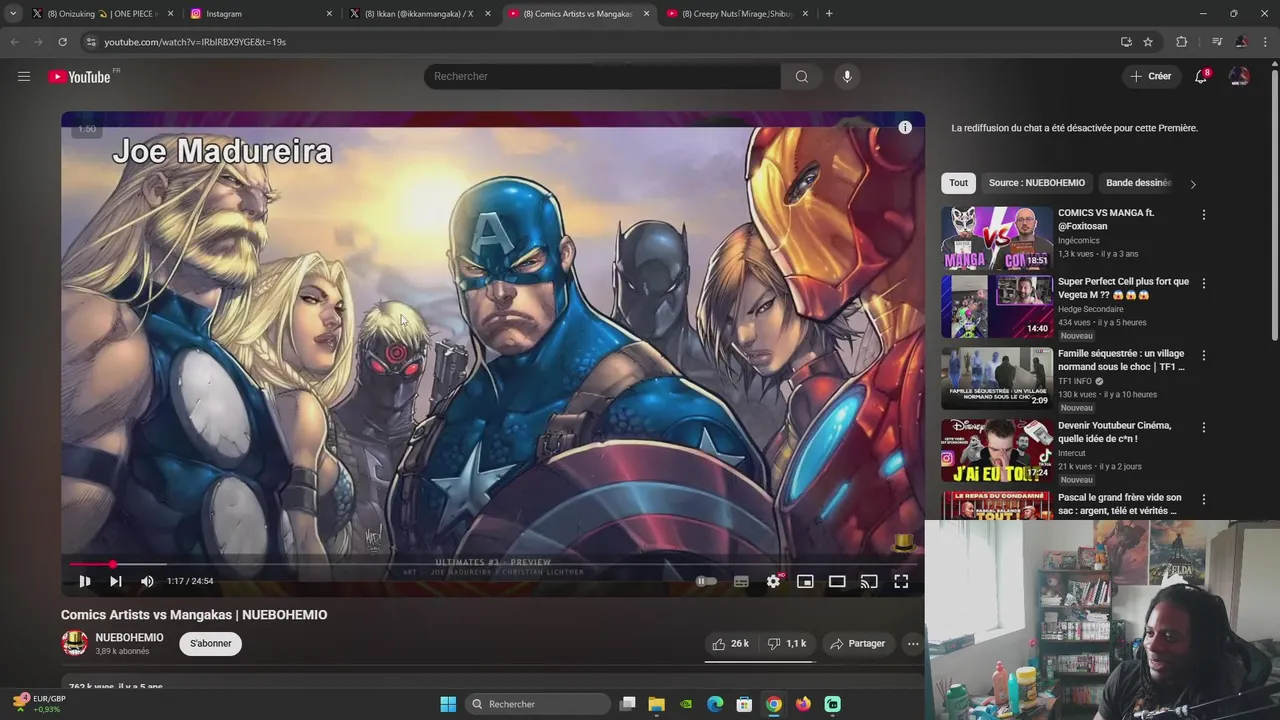Go to YouTube home via the logo
Image resolution: width=1280 pixels, height=720 pixels.
point(79,77)
